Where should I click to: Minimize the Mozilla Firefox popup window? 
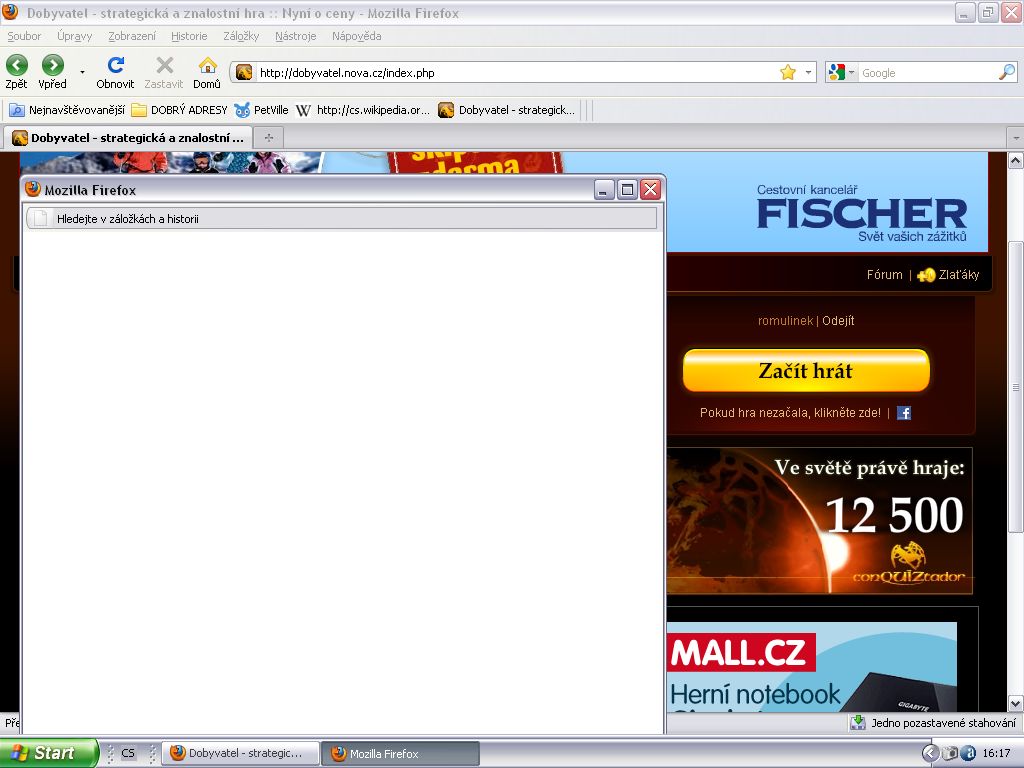pos(604,190)
